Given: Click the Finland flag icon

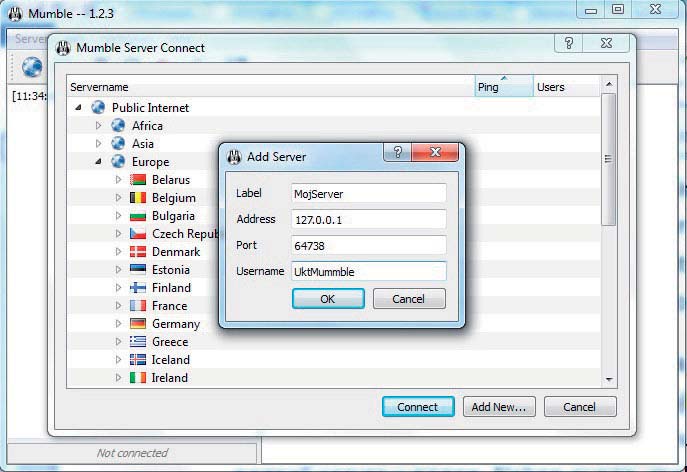Looking at the screenshot, I should point(138,287).
